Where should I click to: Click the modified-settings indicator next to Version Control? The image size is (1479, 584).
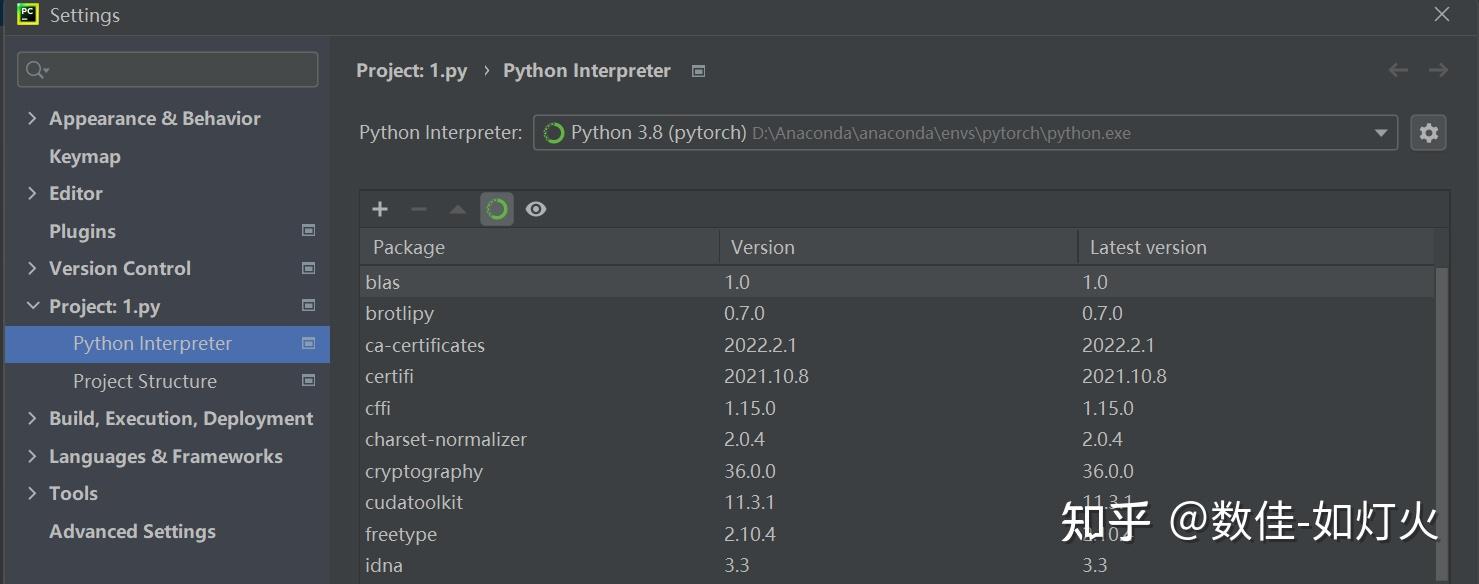click(308, 268)
